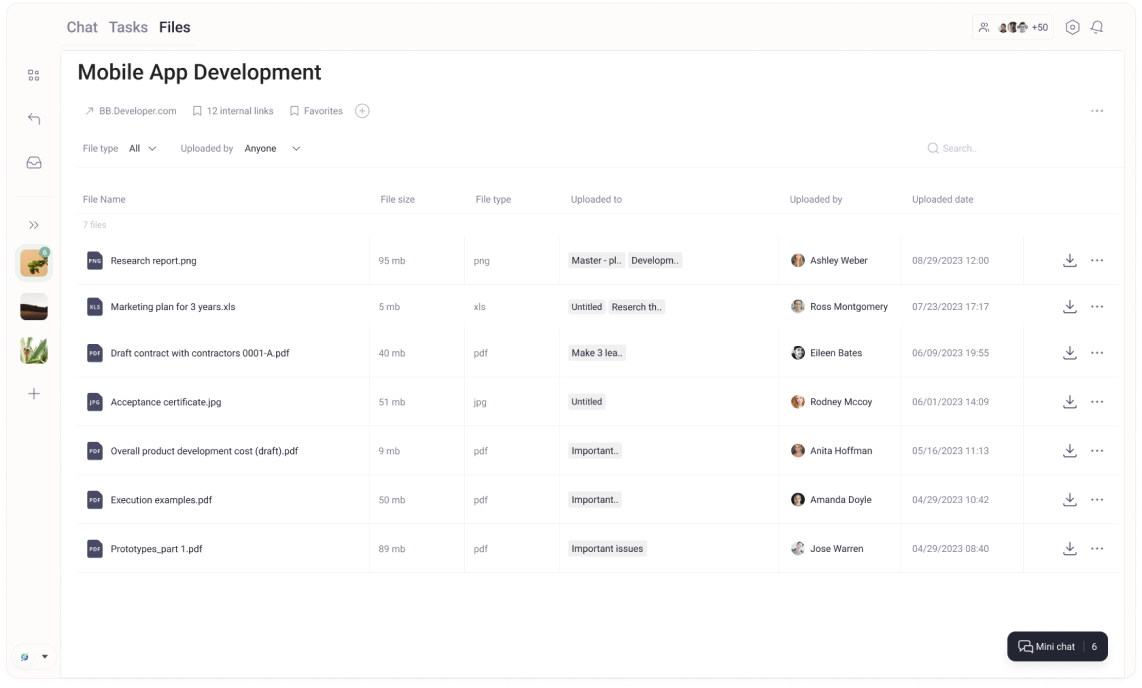Open the settings hexagon icon
This screenshot has width=1142, height=688.
tap(1072, 28)
